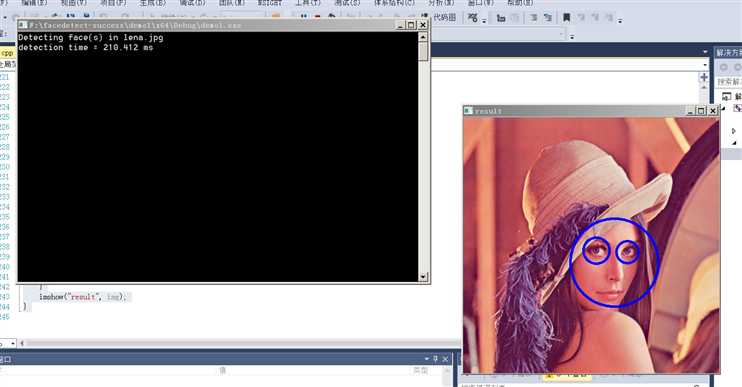
Task: Pin the bottom output panel
Action: pyautogui.click(x=436, y=359)
